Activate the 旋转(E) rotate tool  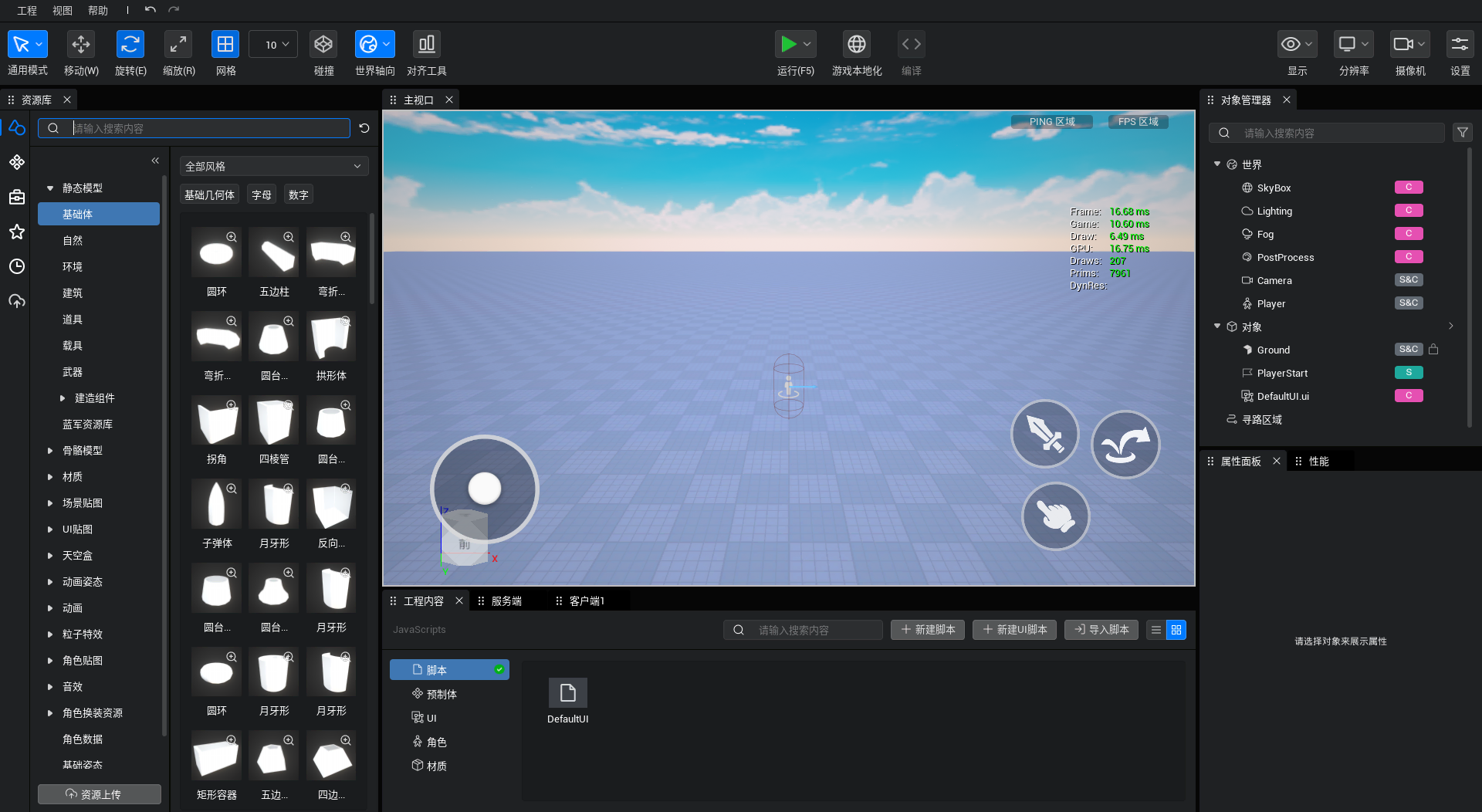click(x=130, y=45)
